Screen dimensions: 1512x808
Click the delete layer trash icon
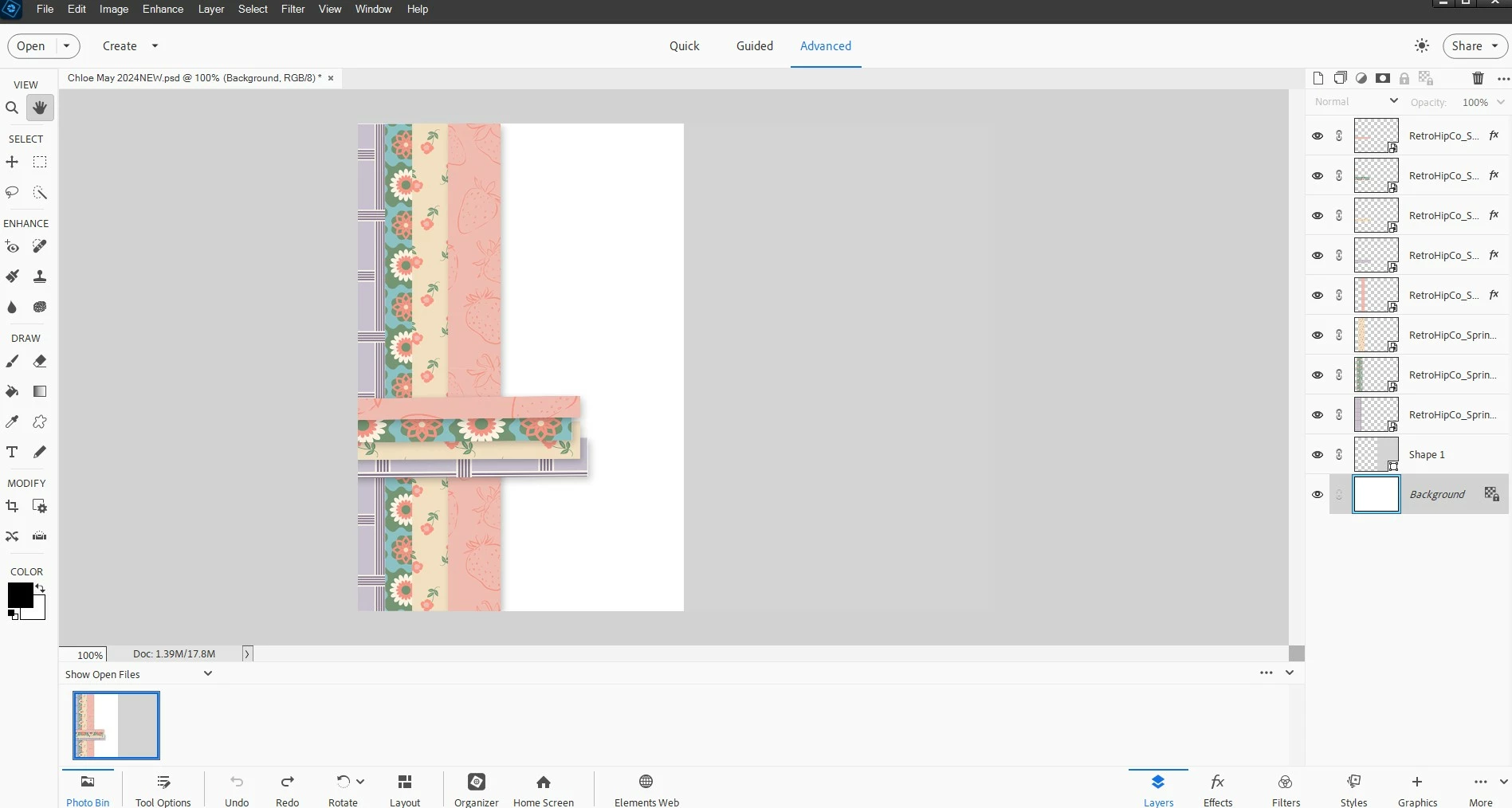point(1478,78)
